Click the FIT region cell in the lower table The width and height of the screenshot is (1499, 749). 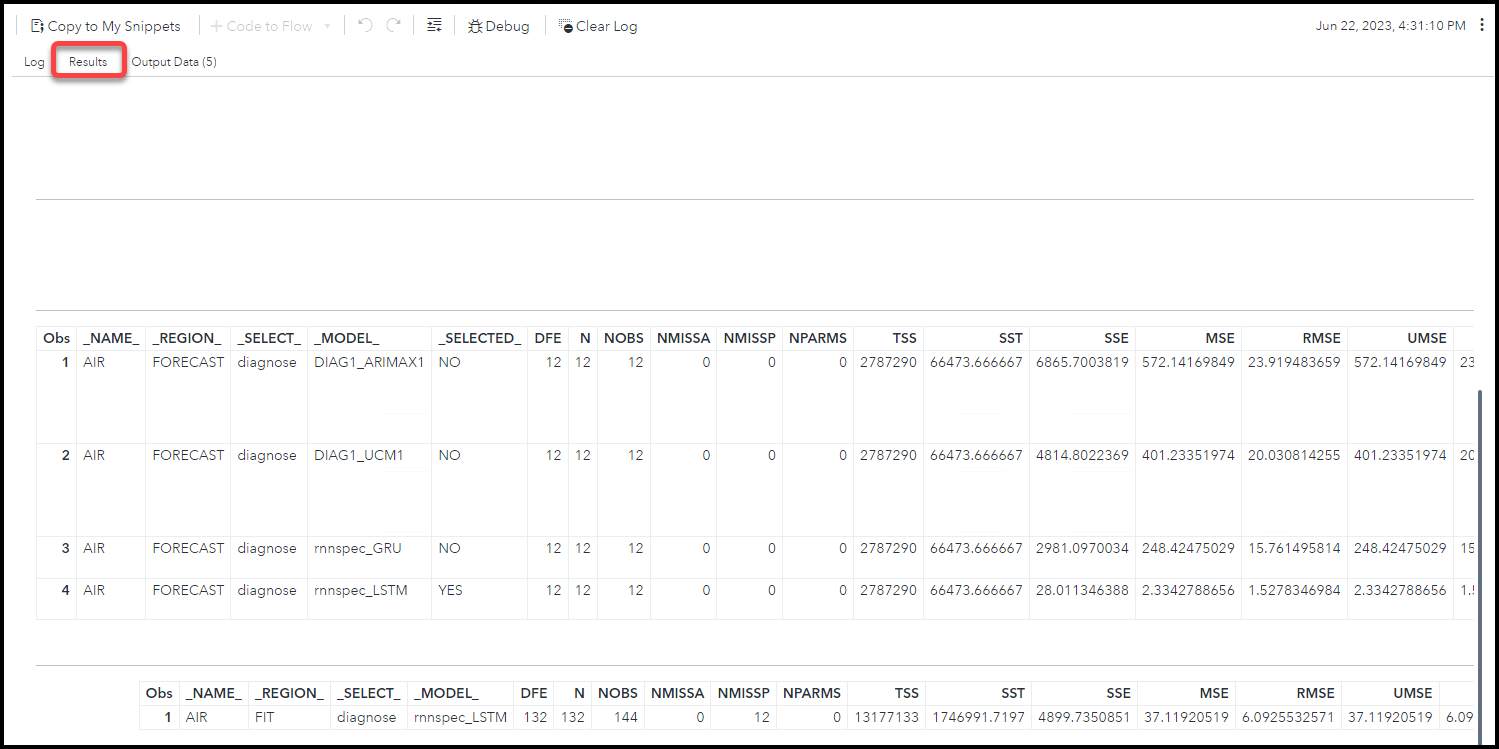click(x=265, y=717)
